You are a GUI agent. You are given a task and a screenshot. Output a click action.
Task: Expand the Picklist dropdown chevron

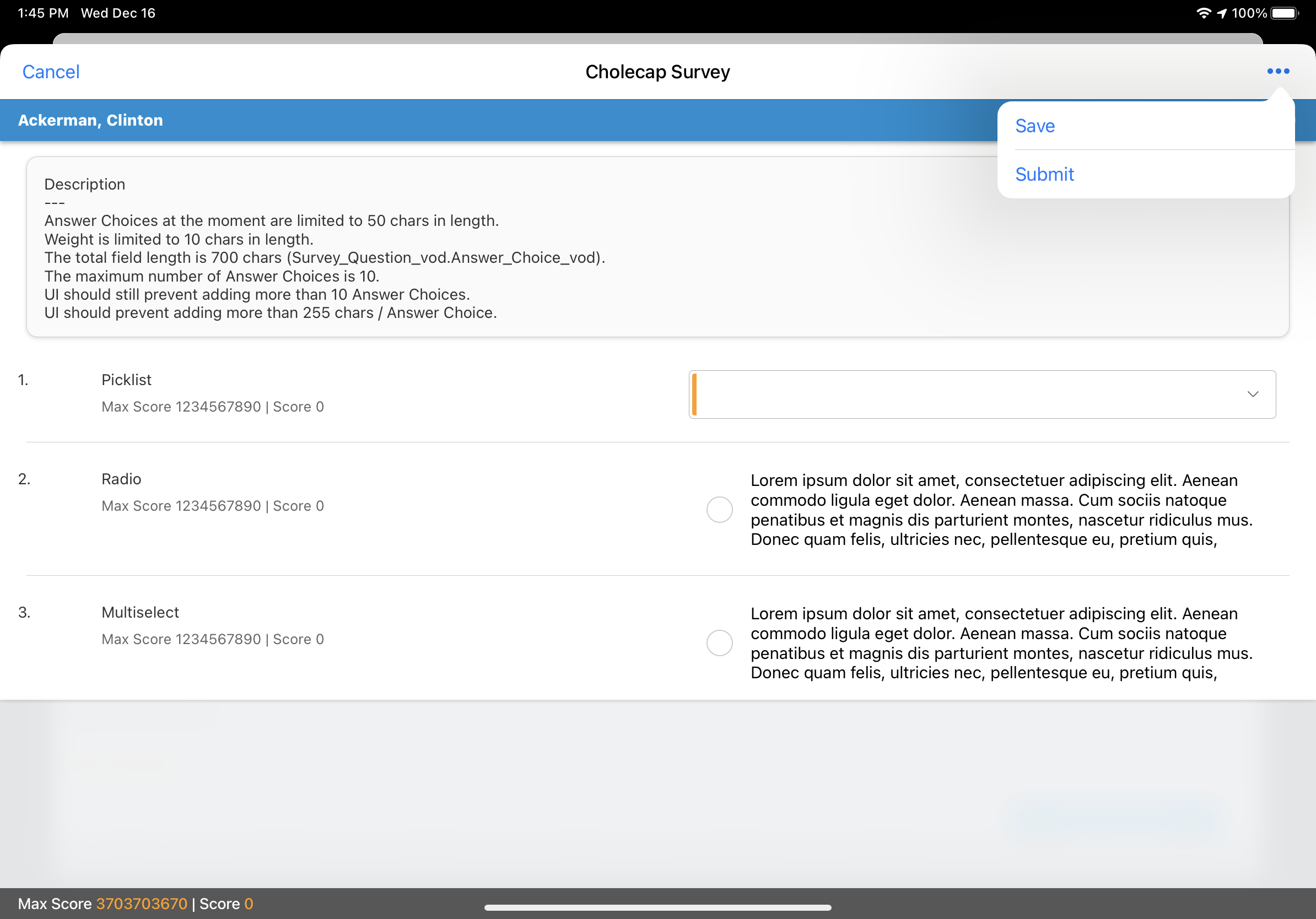click(x=1253, y=394)
